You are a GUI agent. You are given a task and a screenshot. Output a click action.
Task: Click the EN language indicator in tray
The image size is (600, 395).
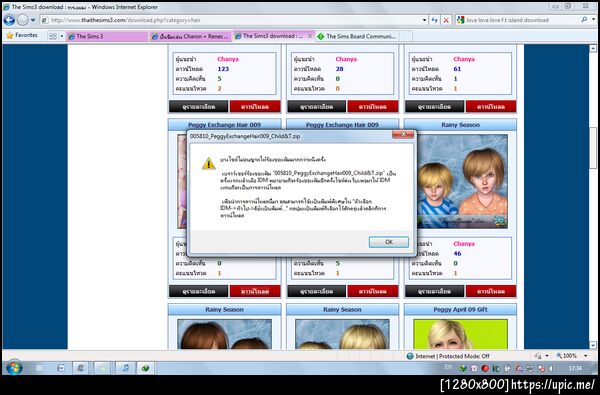tap(448, 367)
